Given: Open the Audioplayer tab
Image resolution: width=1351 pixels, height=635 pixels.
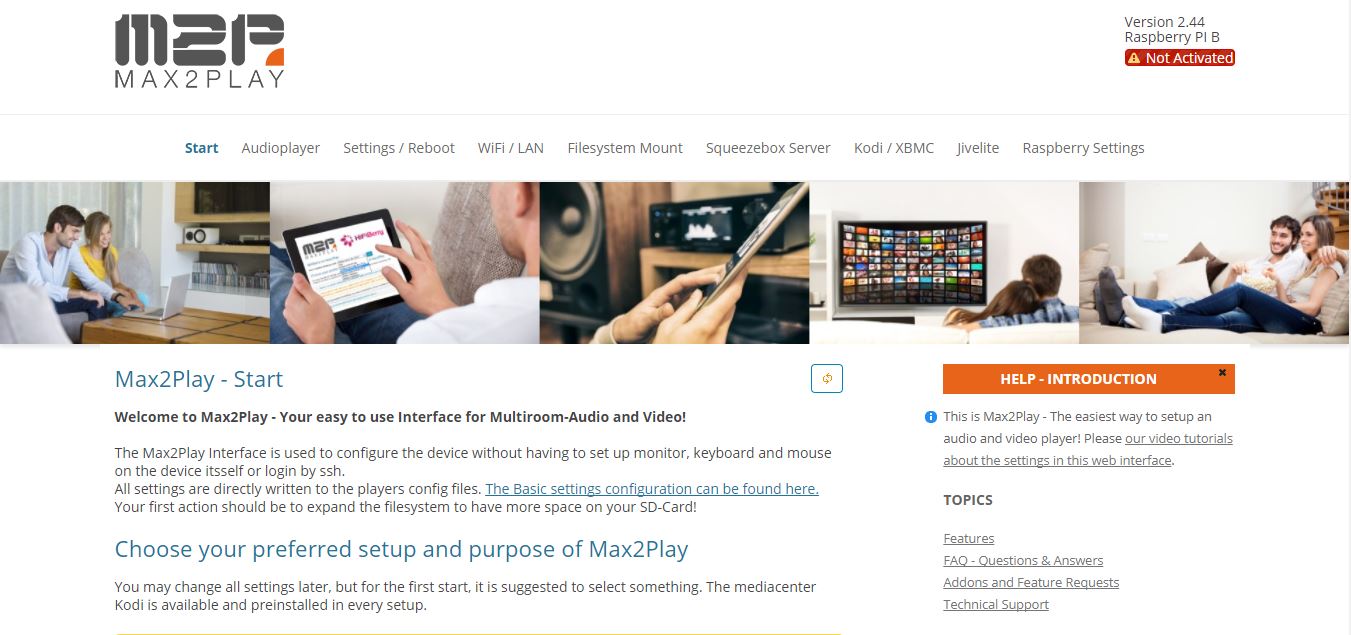Looking at the screenshot, I should pos(281,148).
